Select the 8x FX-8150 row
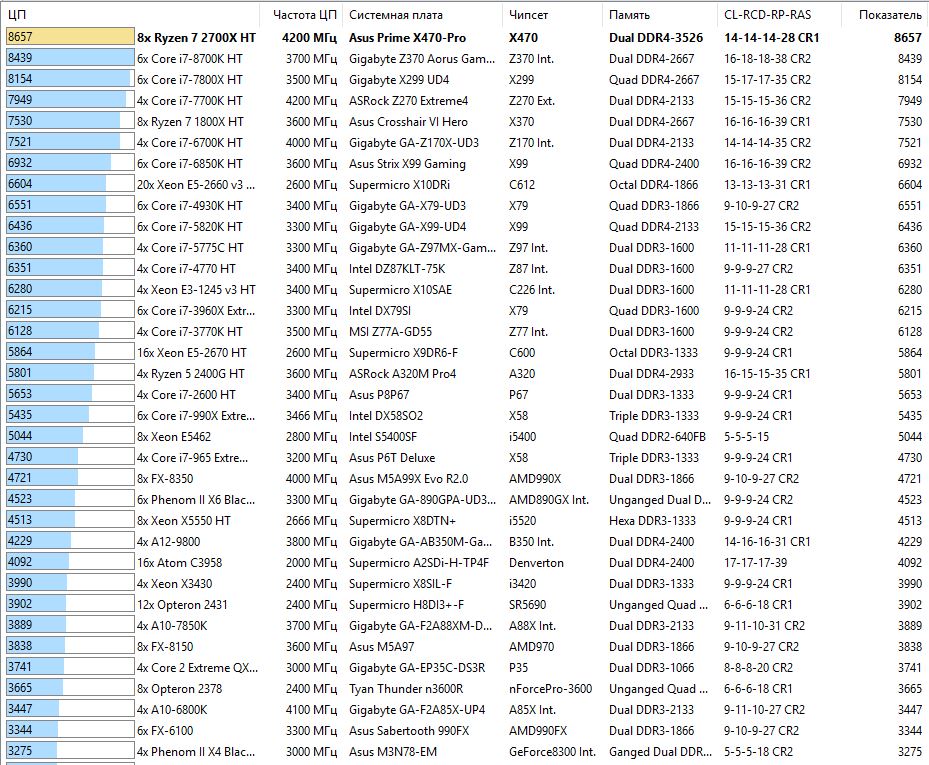This screenshot has height=765, width=929. (x=464, y=647)
